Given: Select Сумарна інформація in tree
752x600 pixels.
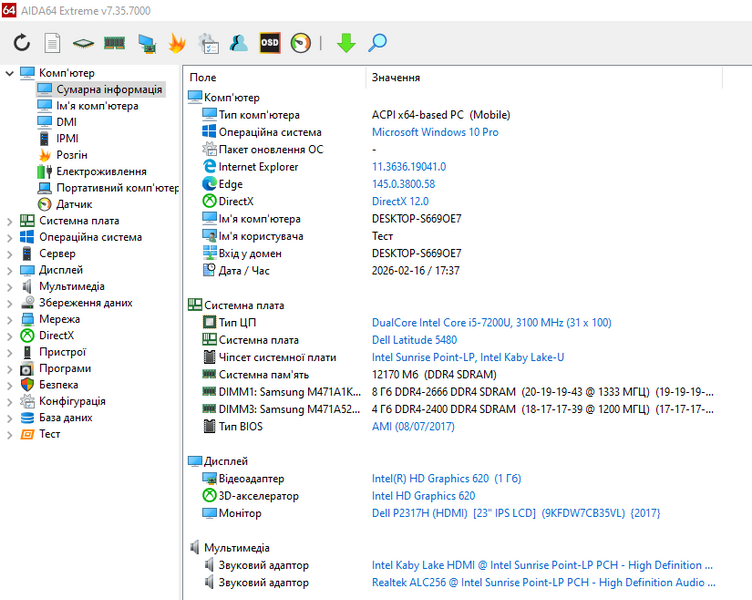Looking at the screenshot, I should point(101,89).
